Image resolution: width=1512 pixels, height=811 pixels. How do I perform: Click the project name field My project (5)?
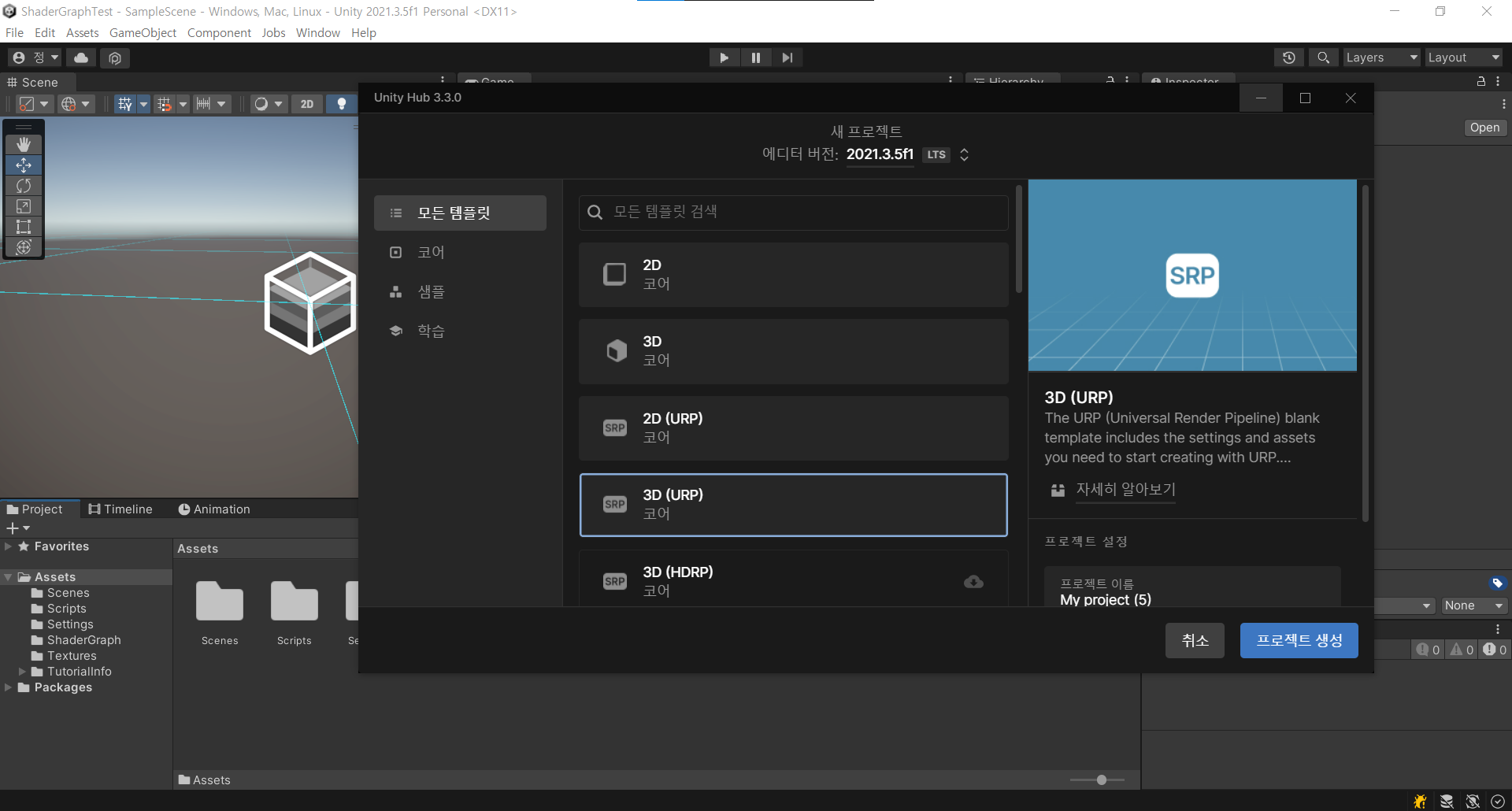coord(1192,587)
